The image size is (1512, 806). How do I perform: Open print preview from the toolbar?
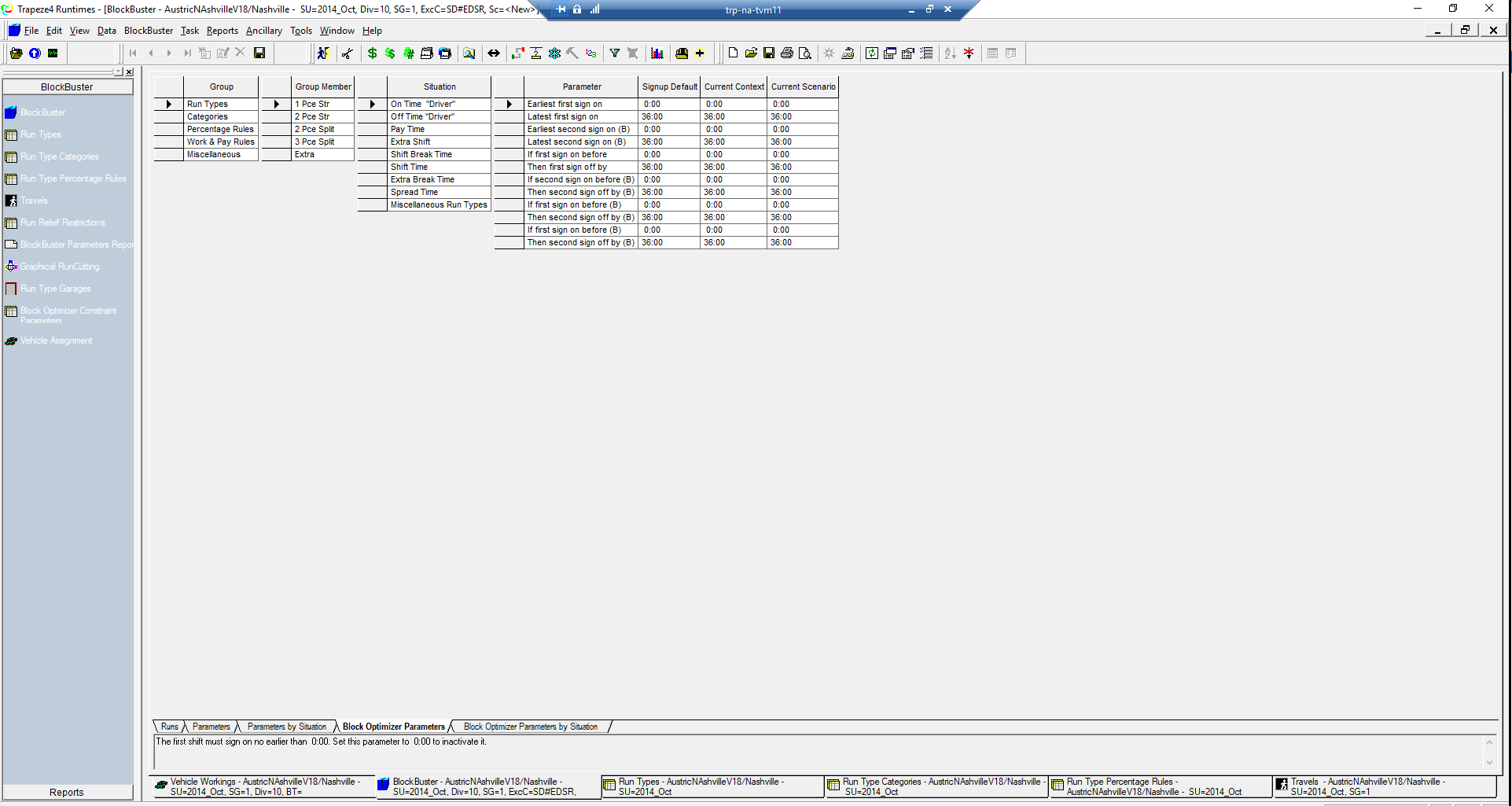click(805, 53)
